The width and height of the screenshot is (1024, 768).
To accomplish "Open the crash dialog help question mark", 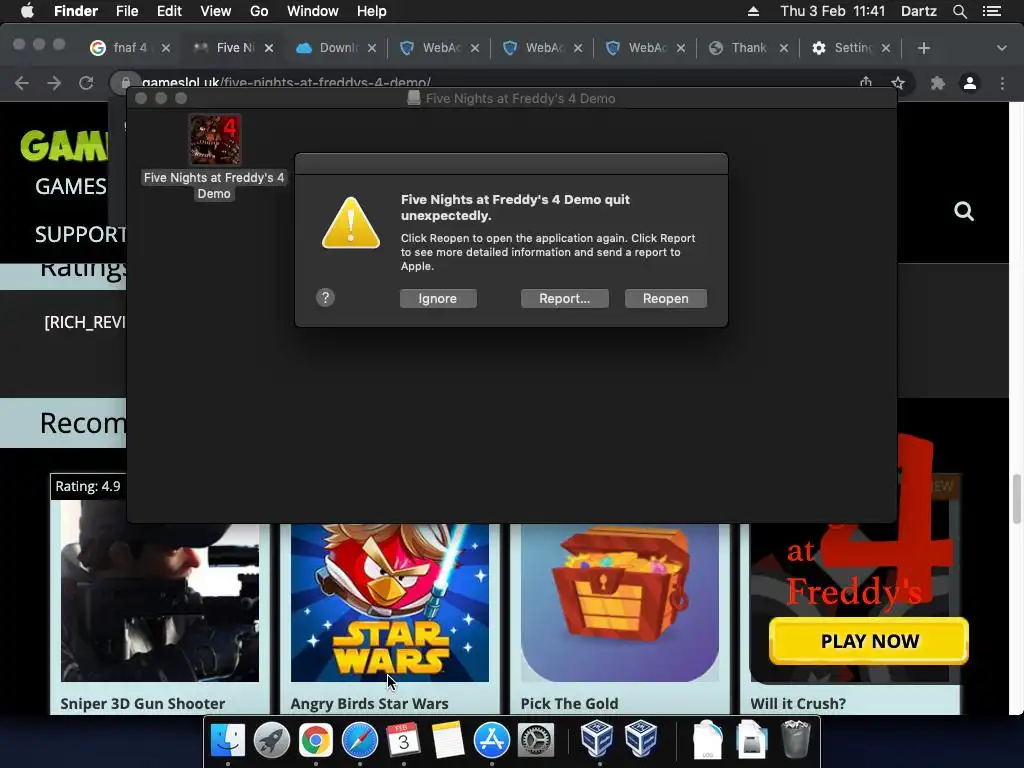I will coord(325,298).
